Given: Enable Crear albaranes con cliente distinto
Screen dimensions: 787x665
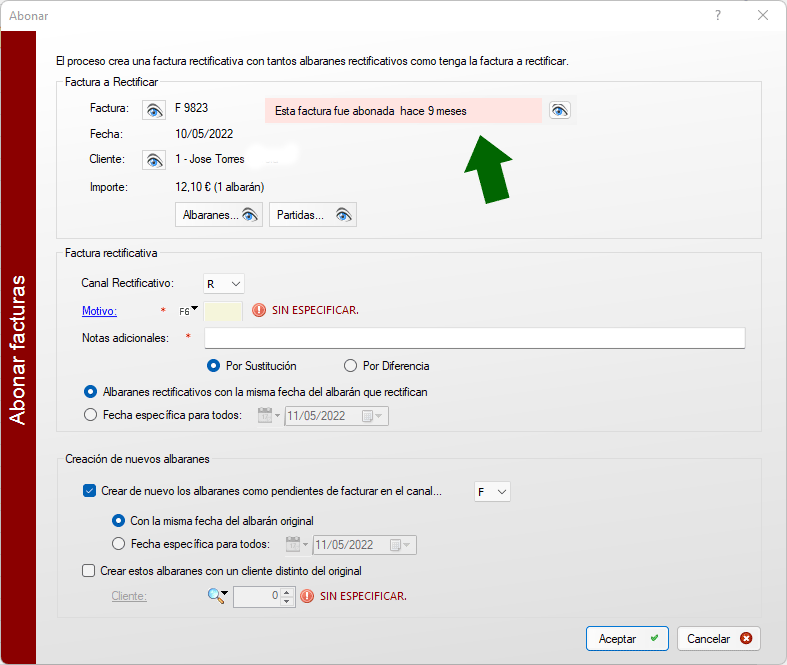Looking at the screenshot, I should pos(89,571).
